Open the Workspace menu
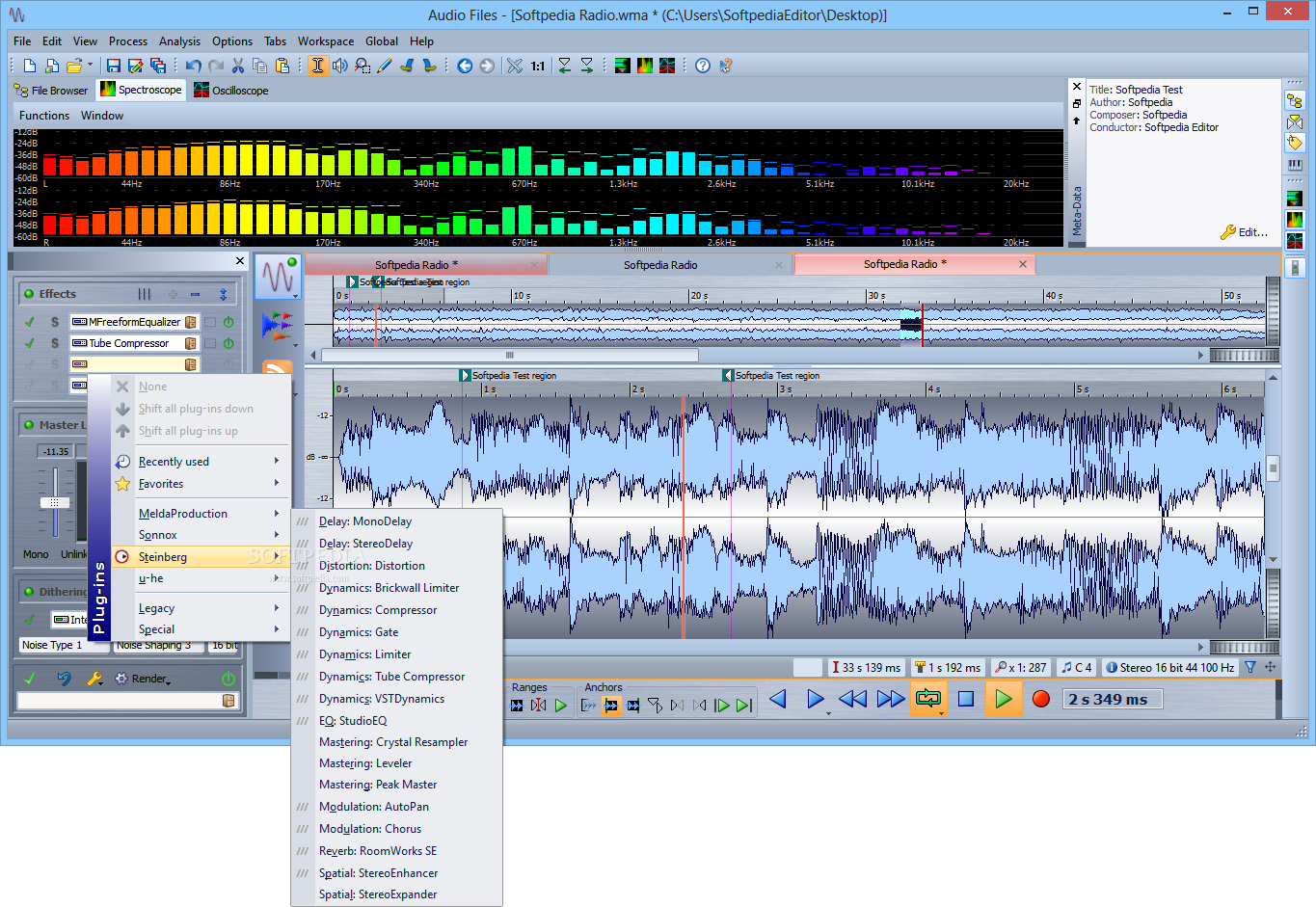This screenshot has height=907, width=1316. (326, 41)
